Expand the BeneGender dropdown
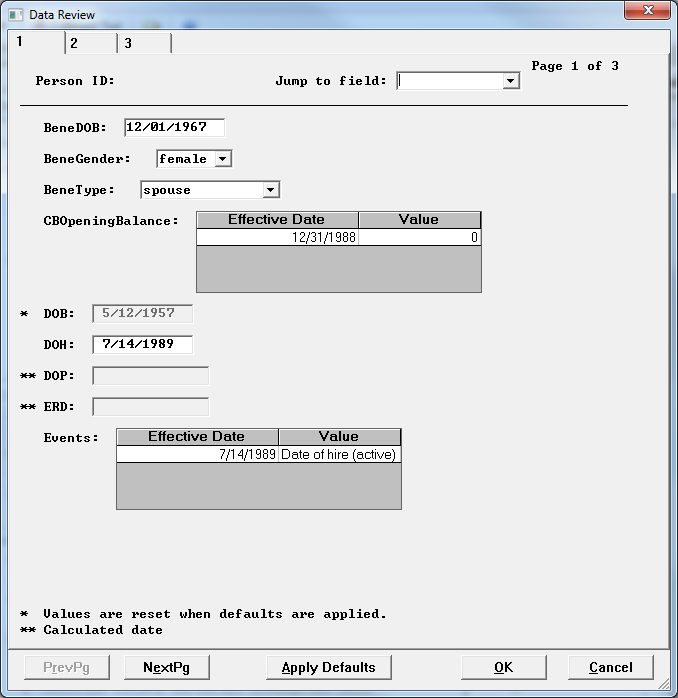Image resolution: width=678 pixels, height=698 pixels. pos(222,159)
